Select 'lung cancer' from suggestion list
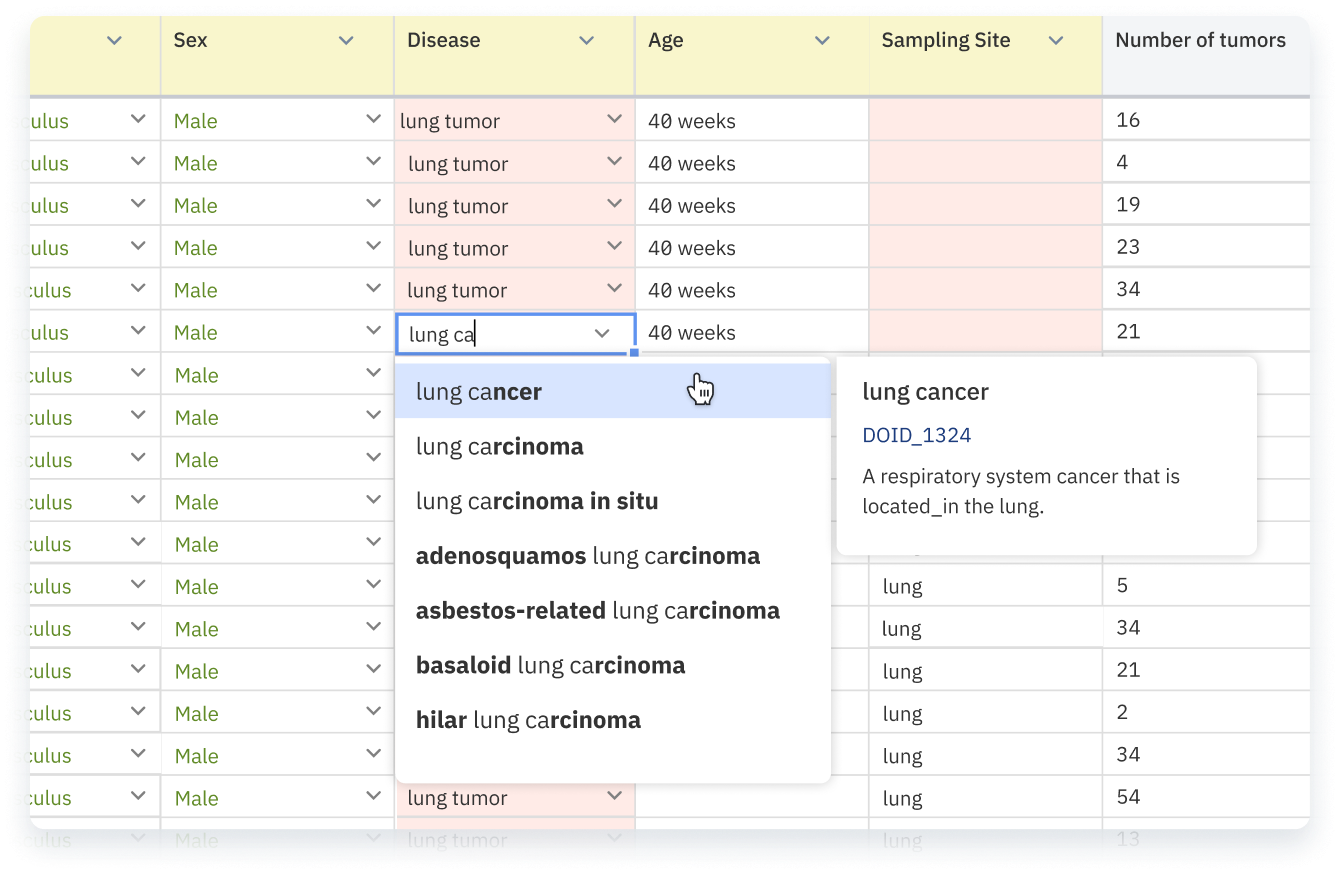 480,392
